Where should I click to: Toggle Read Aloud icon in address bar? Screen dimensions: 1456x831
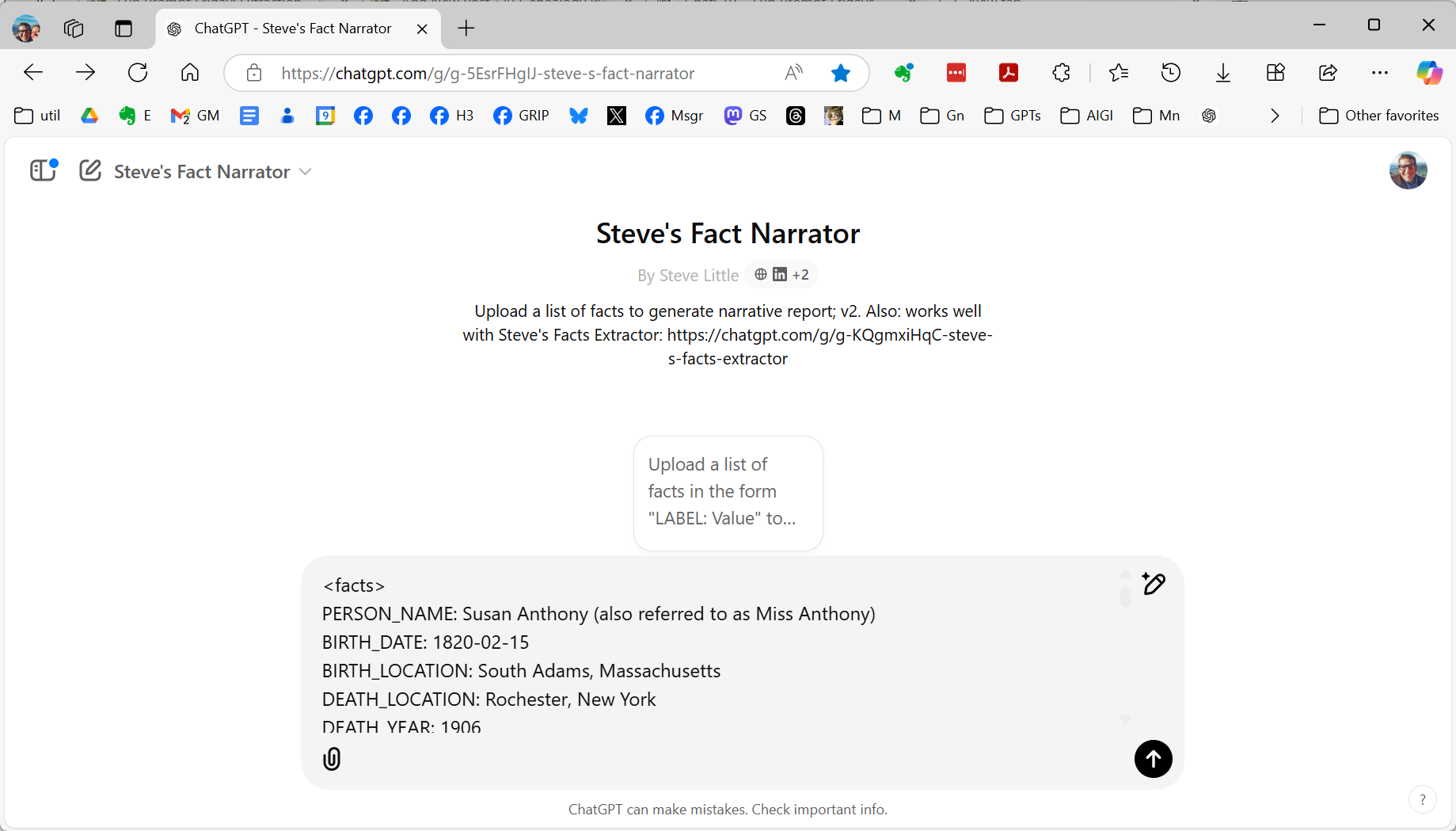click(x=793, y=73)
